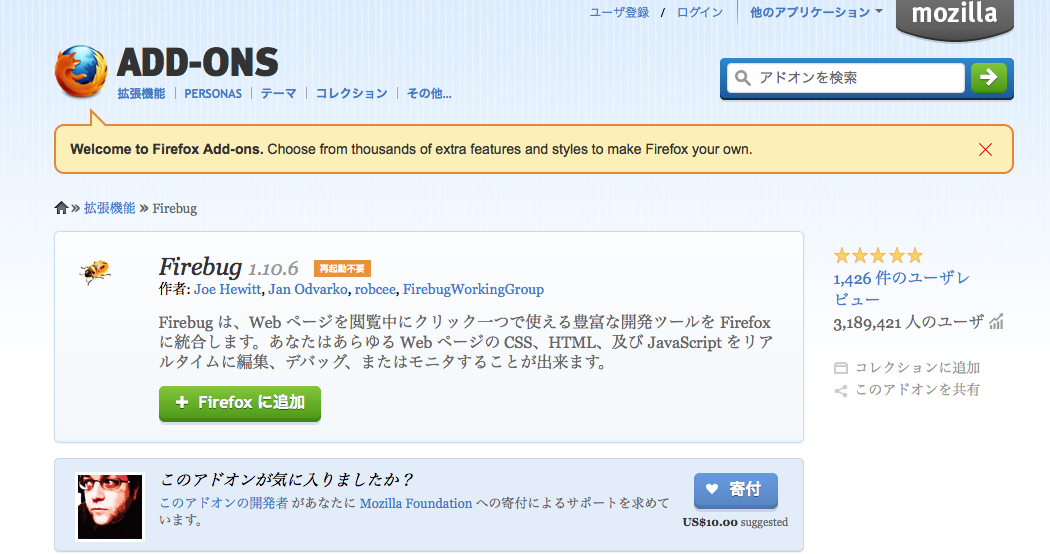Click the magnifying glass search icon

742,78
